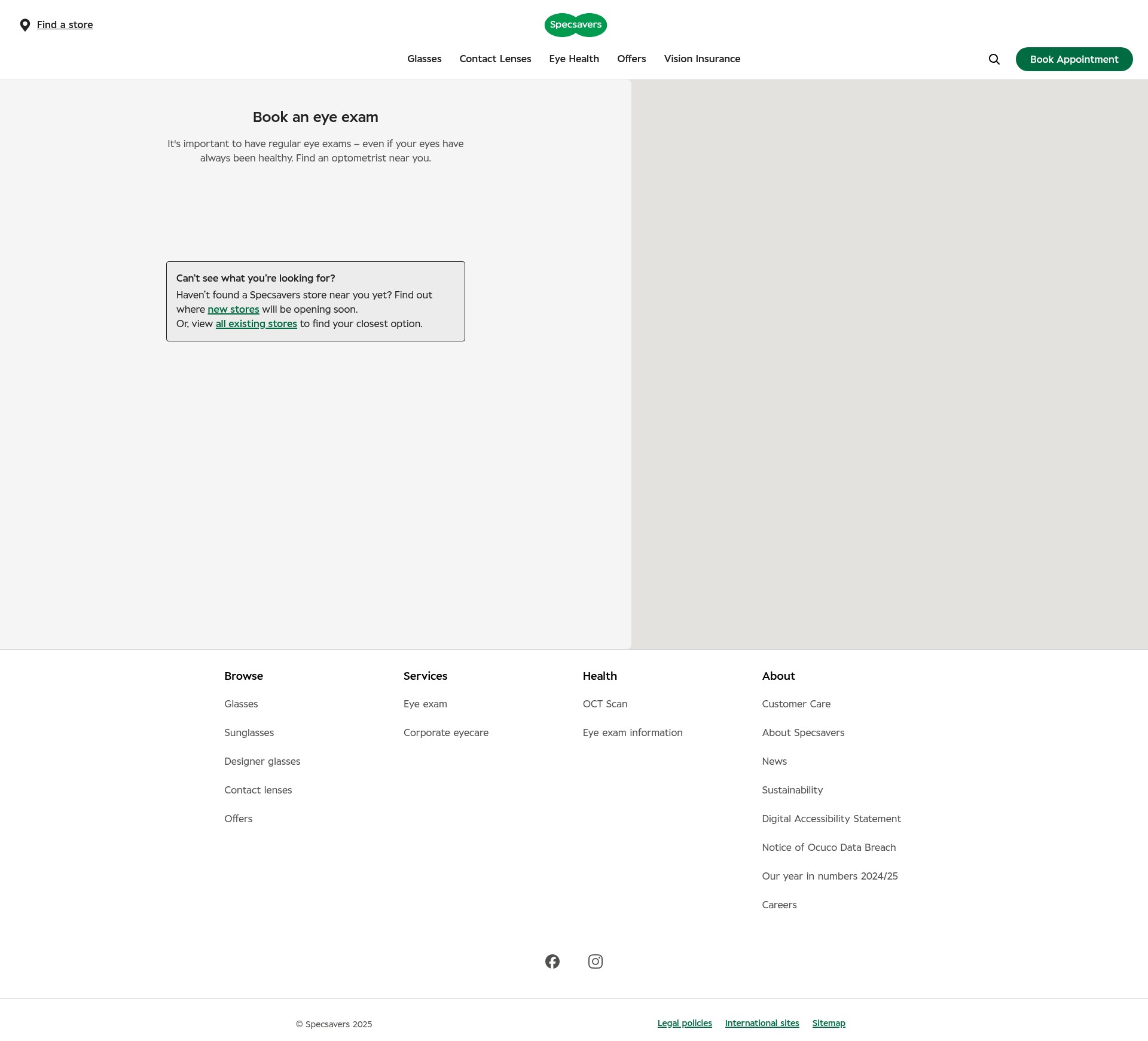Open Contact lenses footer link

[258, 790]
